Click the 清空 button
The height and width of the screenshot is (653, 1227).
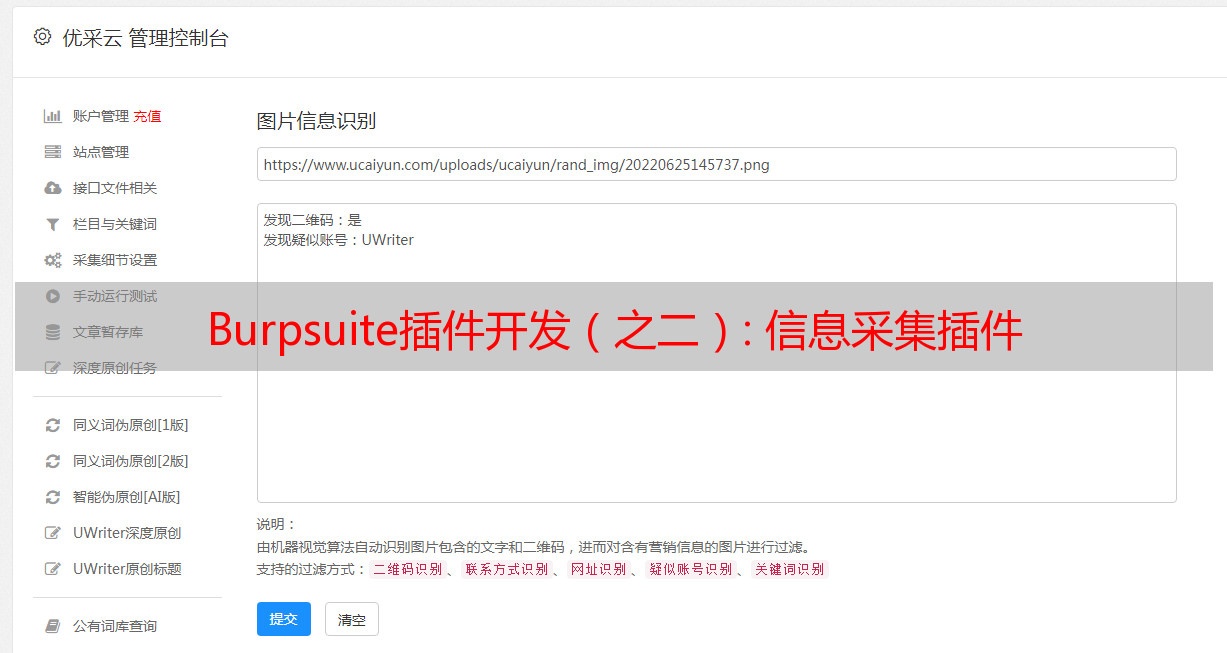[x=352, y=619]
